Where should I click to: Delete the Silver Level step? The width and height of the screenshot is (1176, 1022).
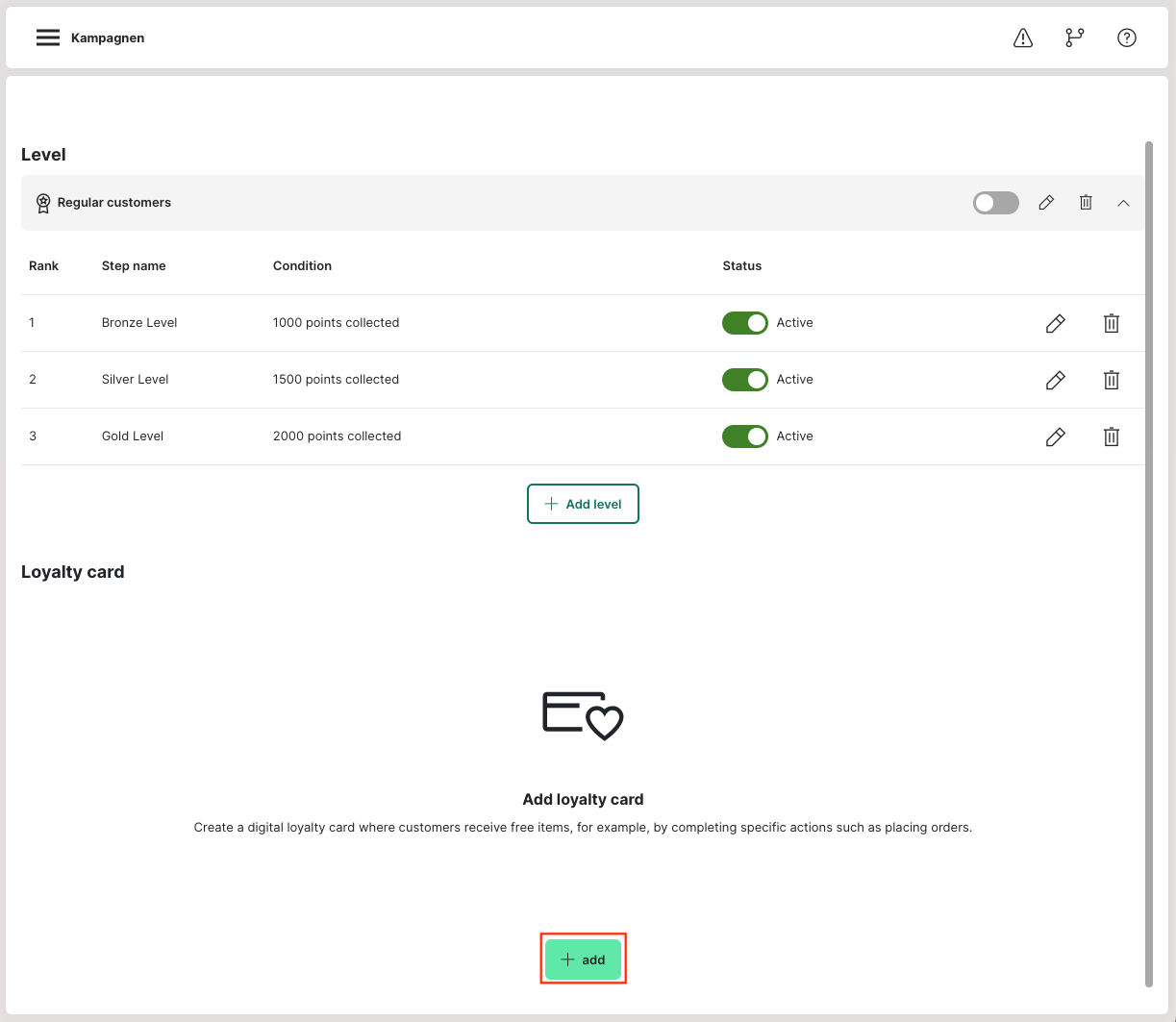tap(1112, 380)
